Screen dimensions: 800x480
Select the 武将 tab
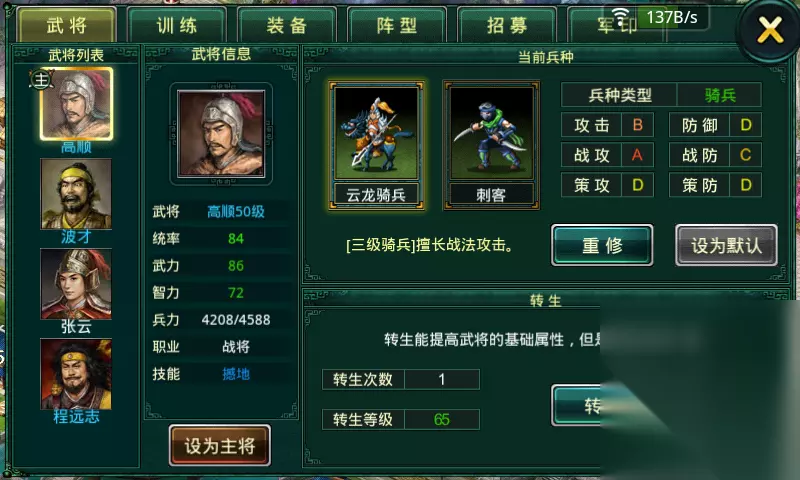click(x=67, y=25)
